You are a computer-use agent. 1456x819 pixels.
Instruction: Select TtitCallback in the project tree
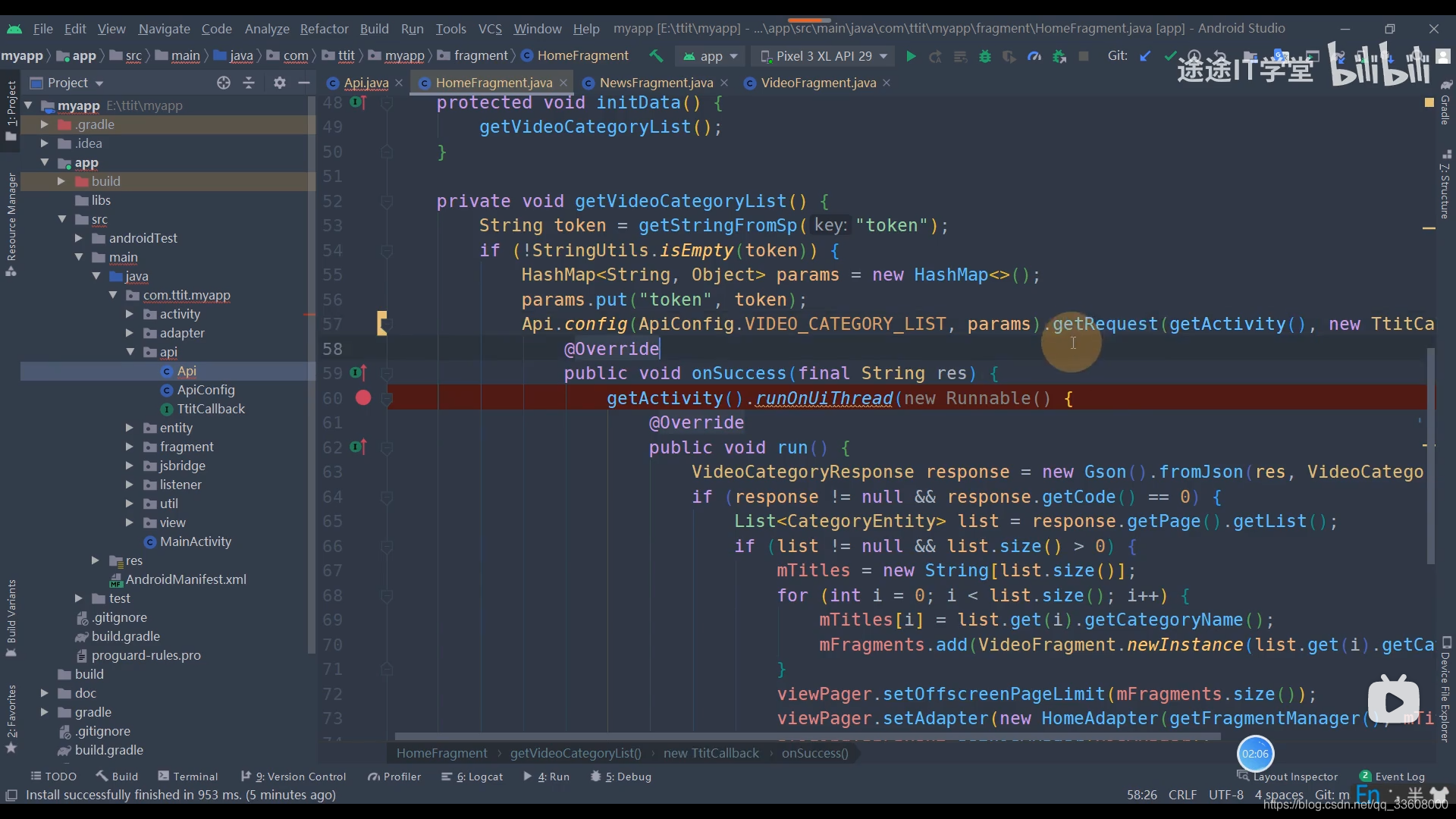click(x=211, y=409)
